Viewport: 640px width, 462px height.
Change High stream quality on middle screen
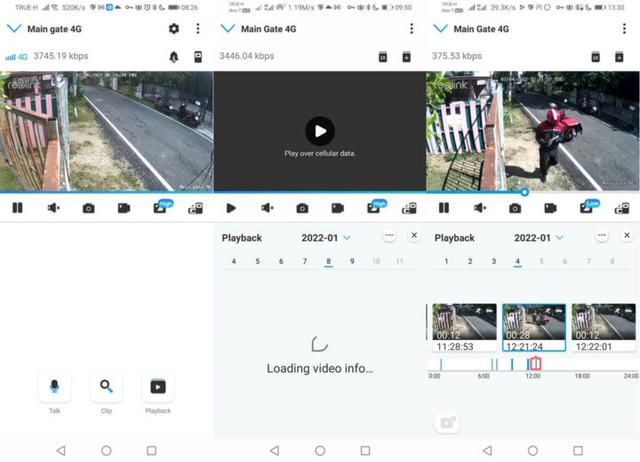click(x=376, y=207)
